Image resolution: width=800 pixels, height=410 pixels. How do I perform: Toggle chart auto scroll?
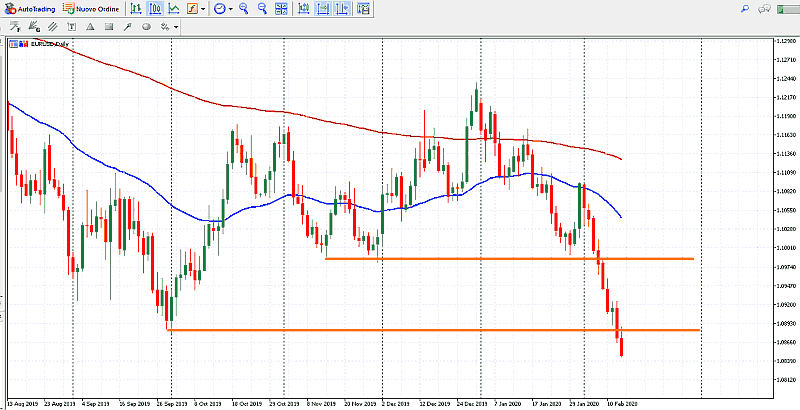tap(324, 8)
